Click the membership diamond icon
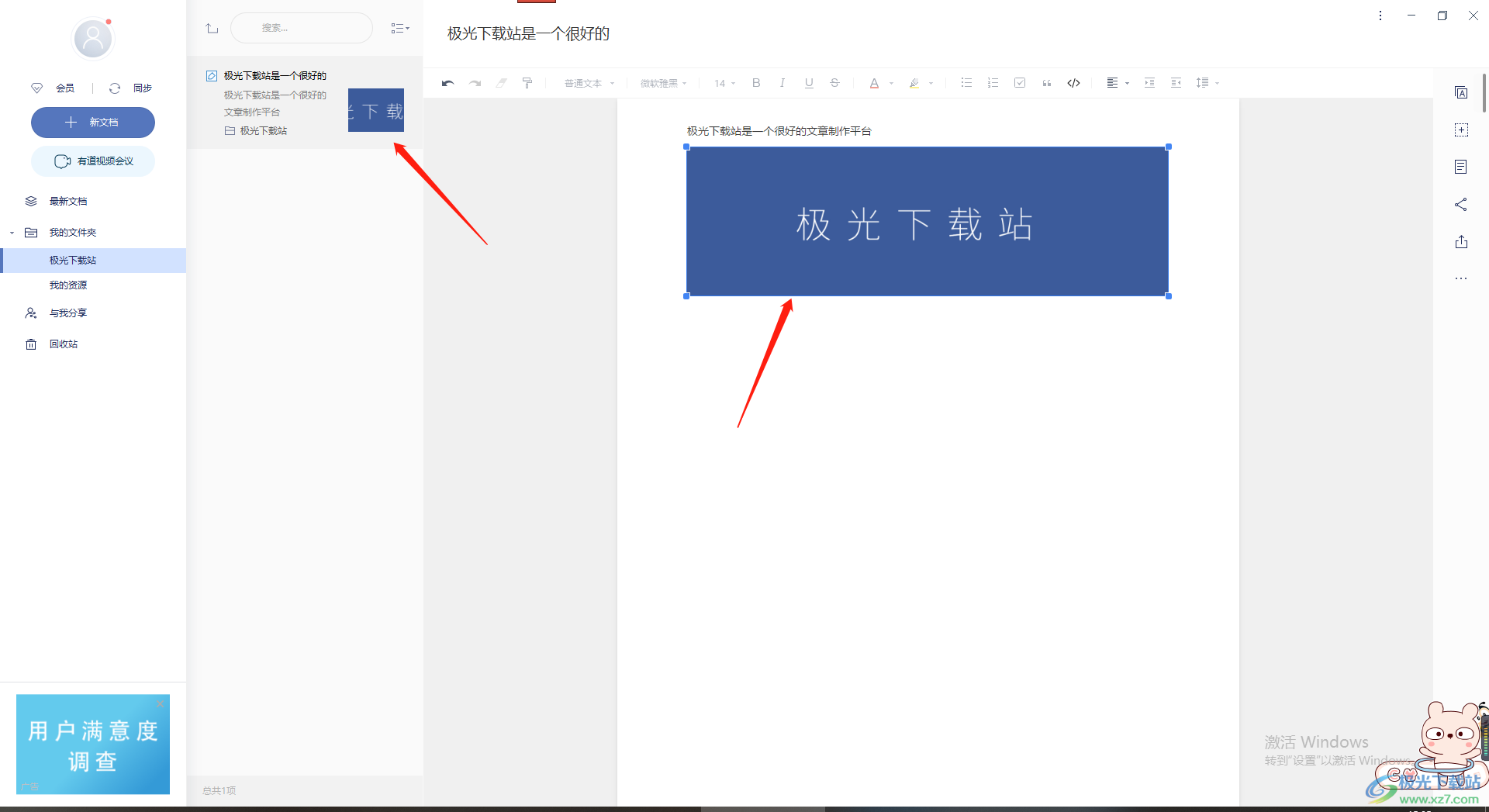This screenshot has height=812, width=1489. point(36,88)
